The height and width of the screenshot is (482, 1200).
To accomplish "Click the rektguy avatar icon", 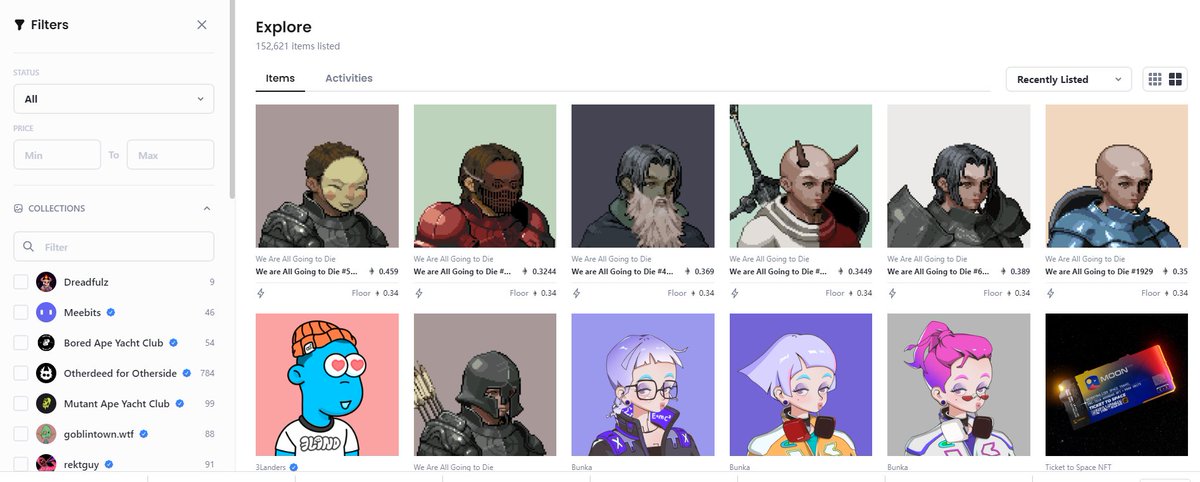I will (46, 464).
